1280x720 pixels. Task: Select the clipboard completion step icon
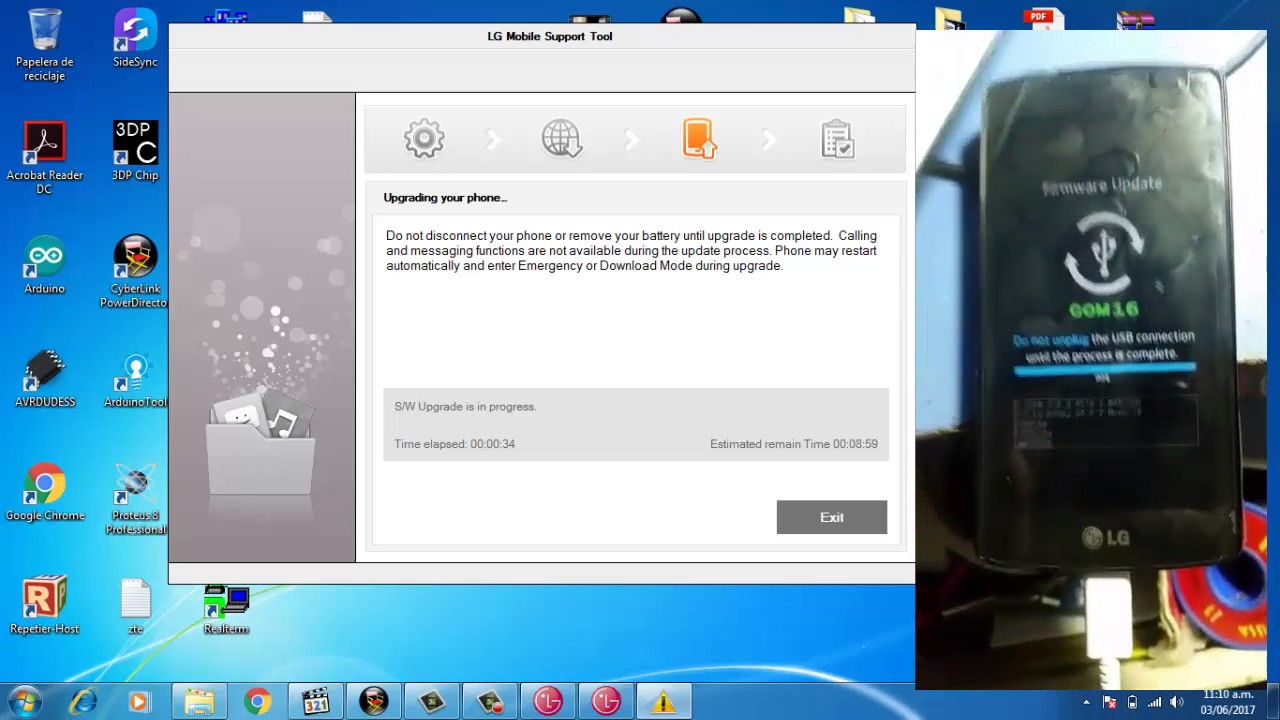837,139
